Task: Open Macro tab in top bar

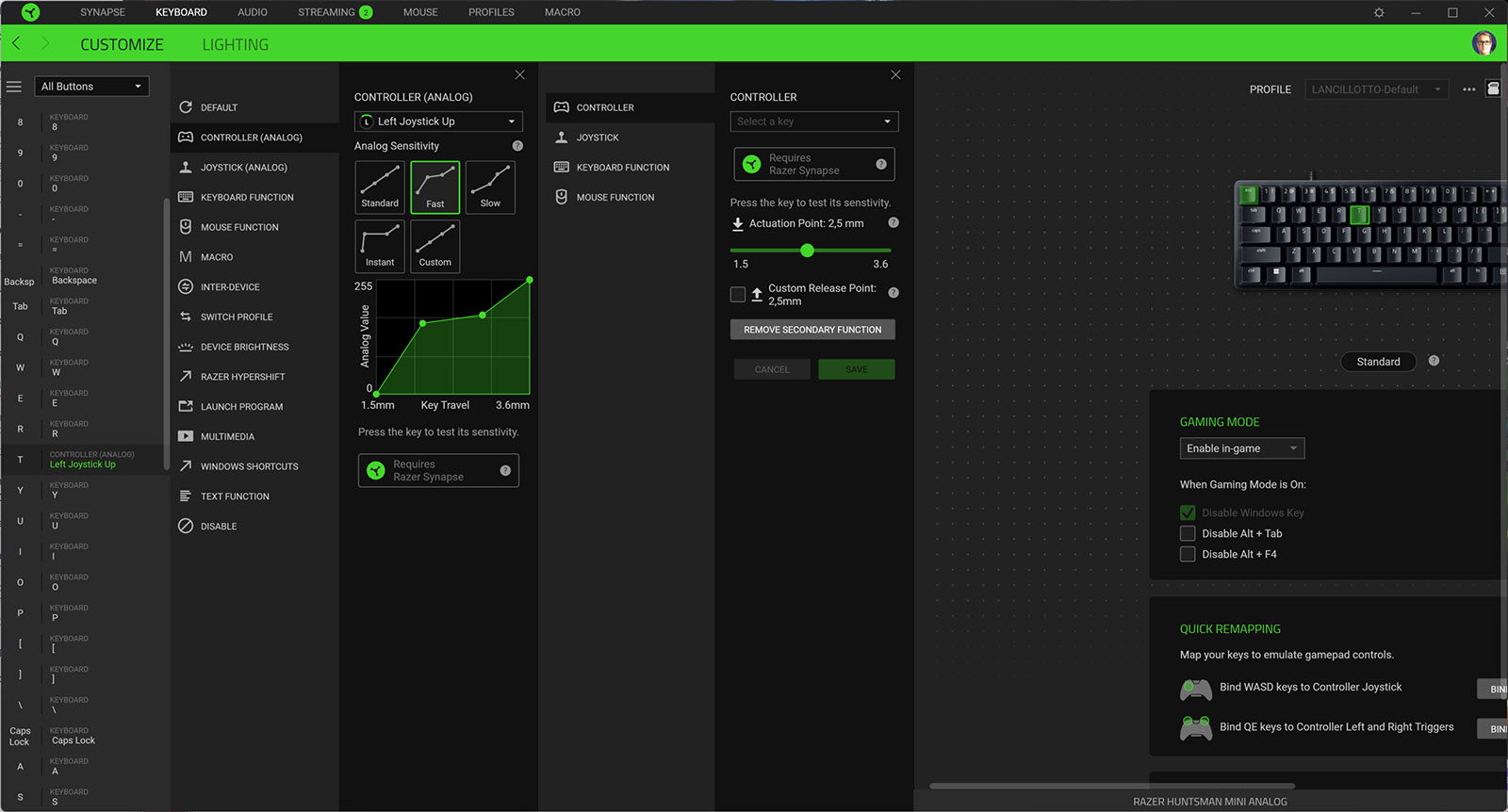Action: 563,12
